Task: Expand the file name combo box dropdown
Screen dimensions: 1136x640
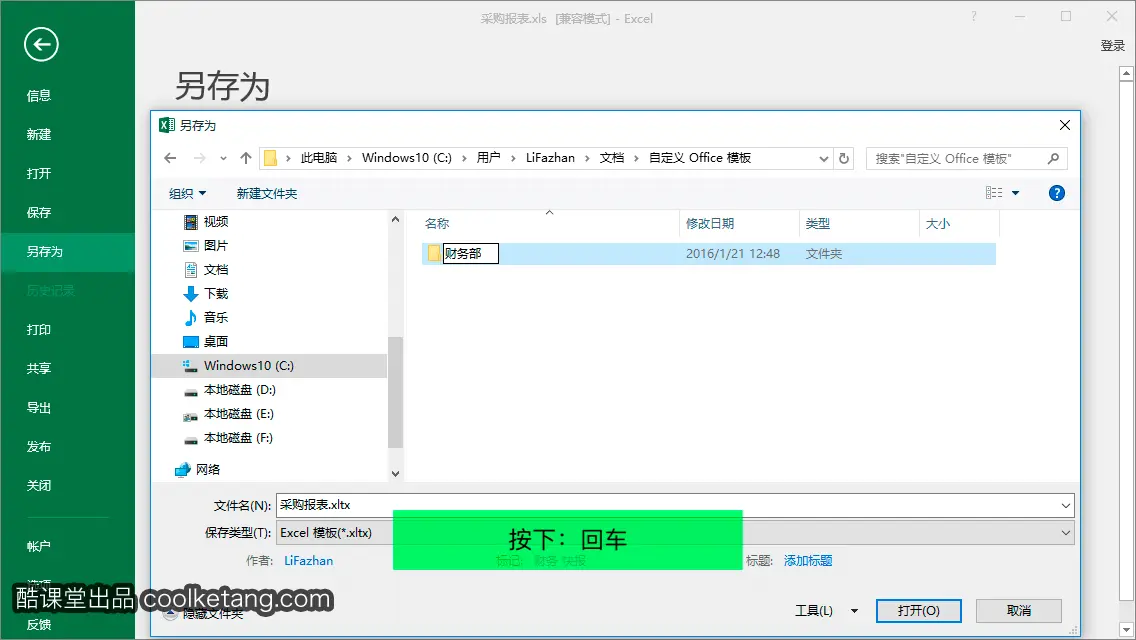Action: click(x=1066, y=505)
